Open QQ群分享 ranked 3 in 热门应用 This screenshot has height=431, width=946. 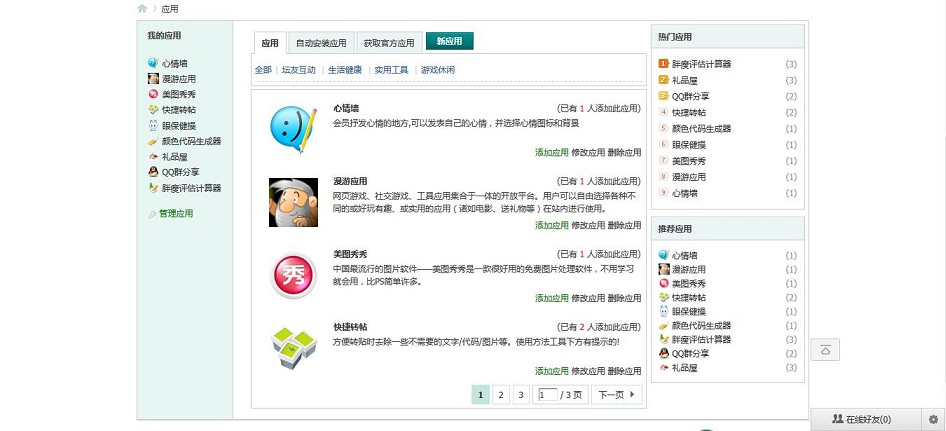point(691,97)
